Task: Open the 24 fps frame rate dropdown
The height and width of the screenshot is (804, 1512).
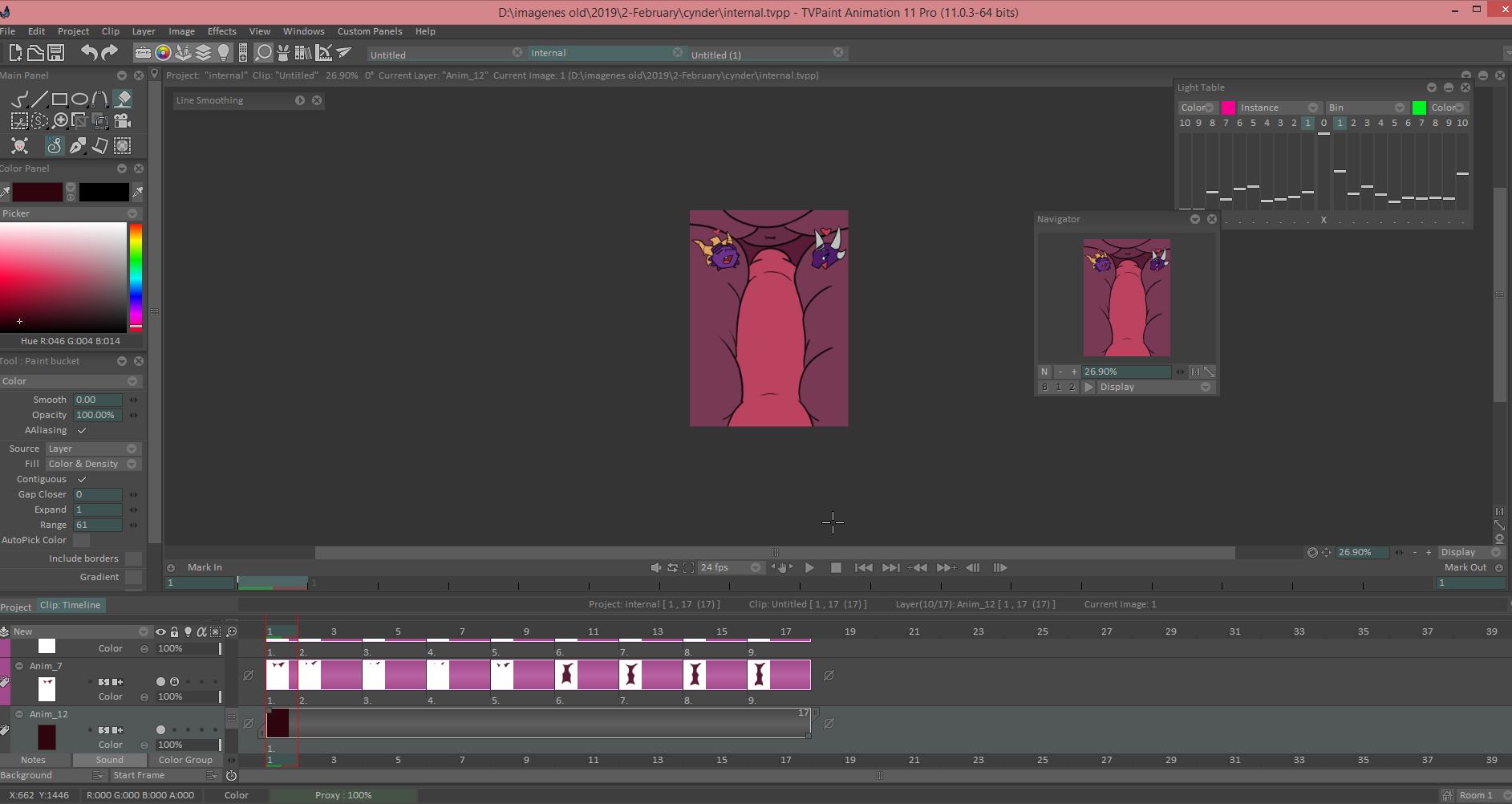Action: tap(729, 567)
